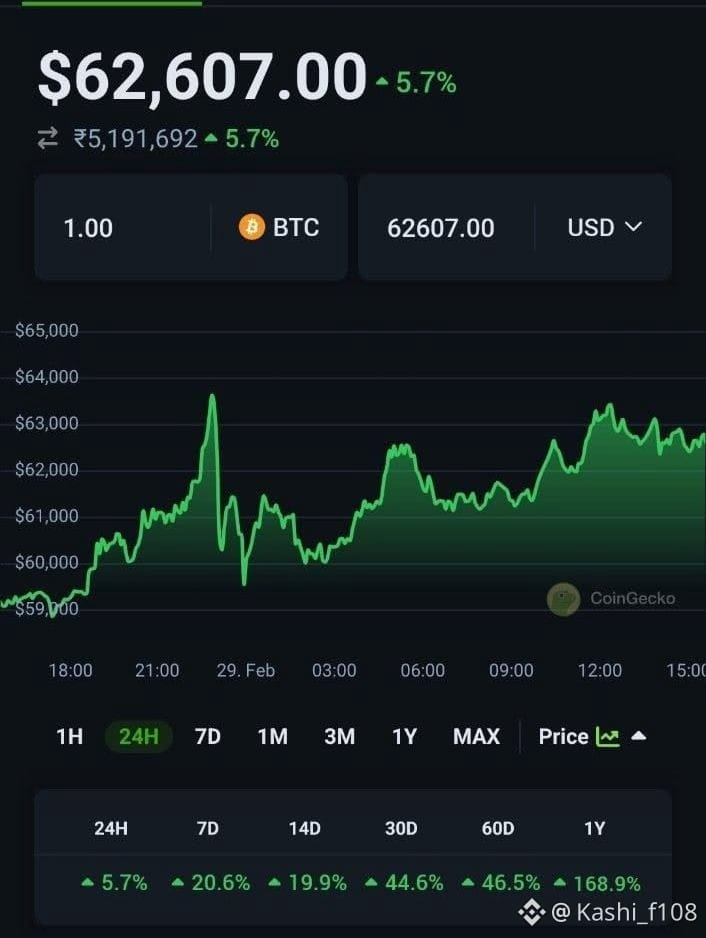Expand the Price chart type menu
706x938 pixels.
click(592, 736)
